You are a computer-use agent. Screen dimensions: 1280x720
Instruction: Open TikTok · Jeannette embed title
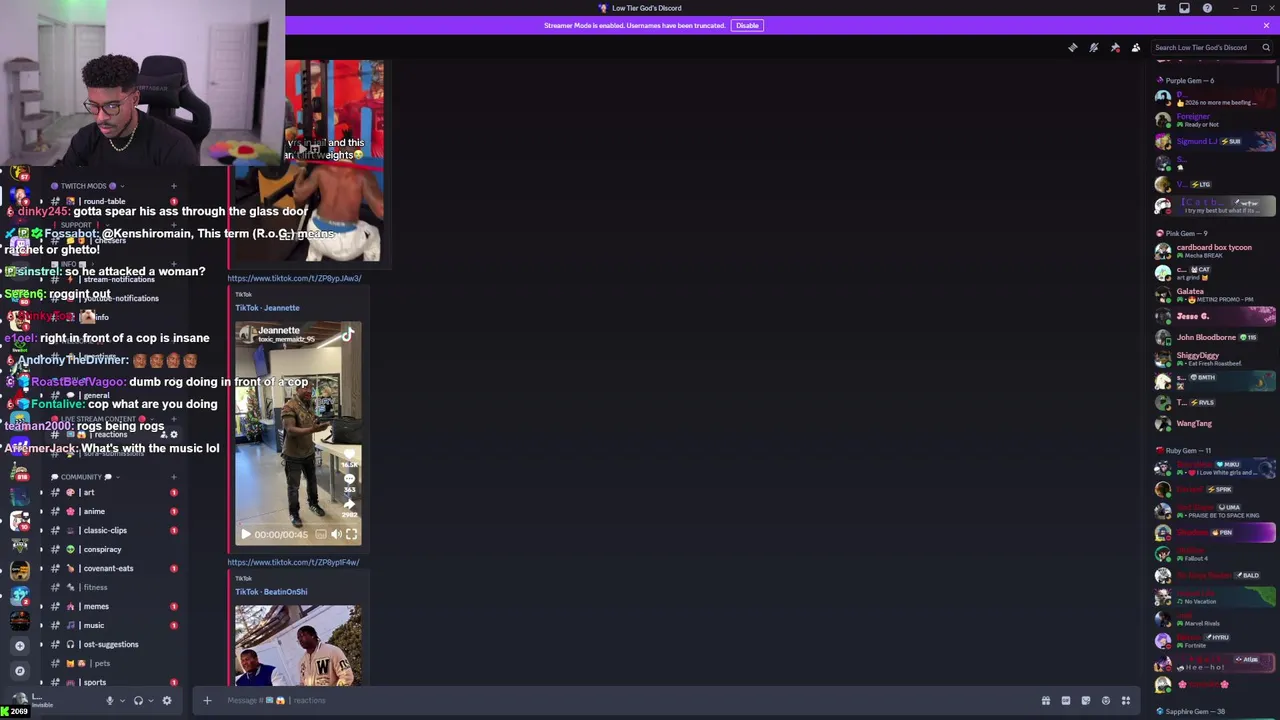[267, 308]
